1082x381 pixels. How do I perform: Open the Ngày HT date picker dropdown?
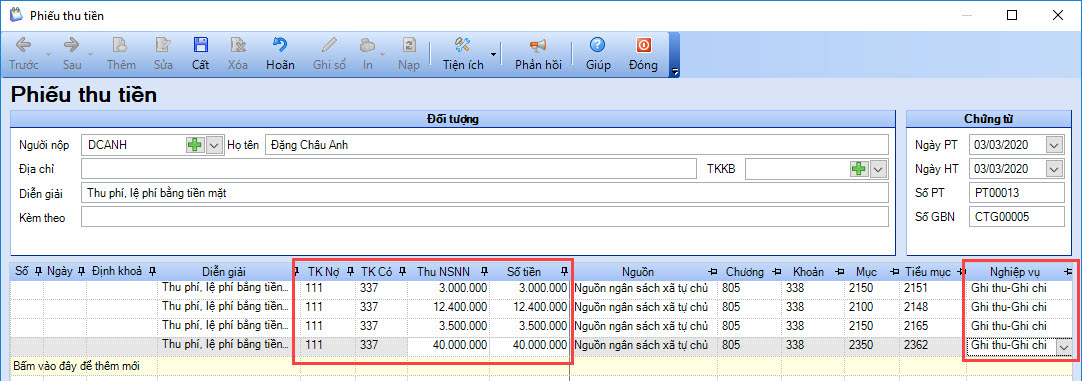tap(1055, 168)
